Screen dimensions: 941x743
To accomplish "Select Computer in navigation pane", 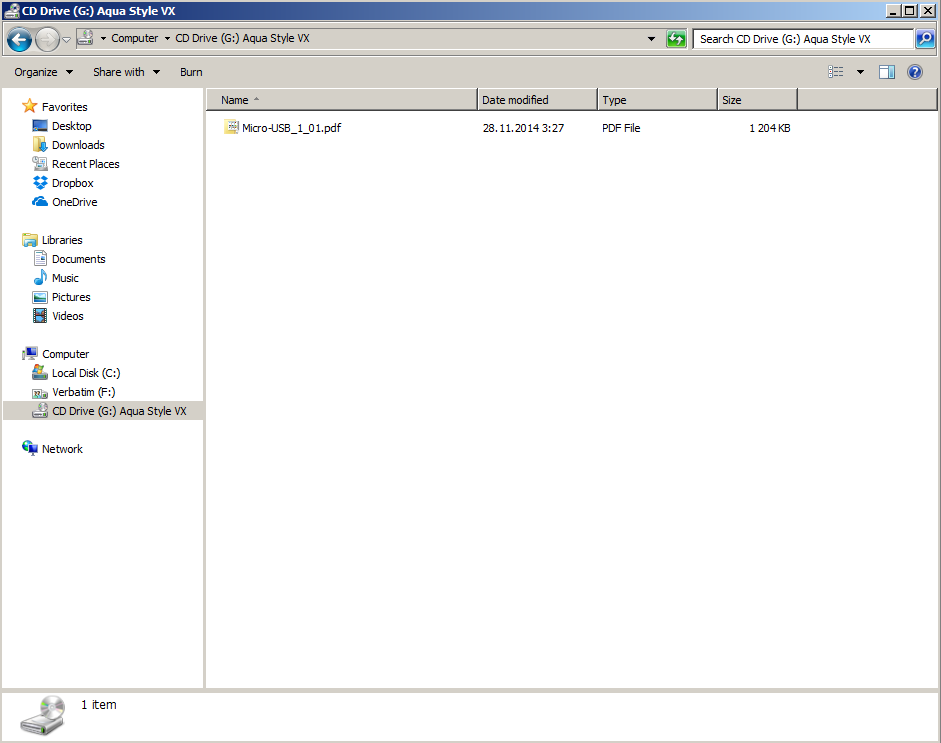I will pos(65,354).
